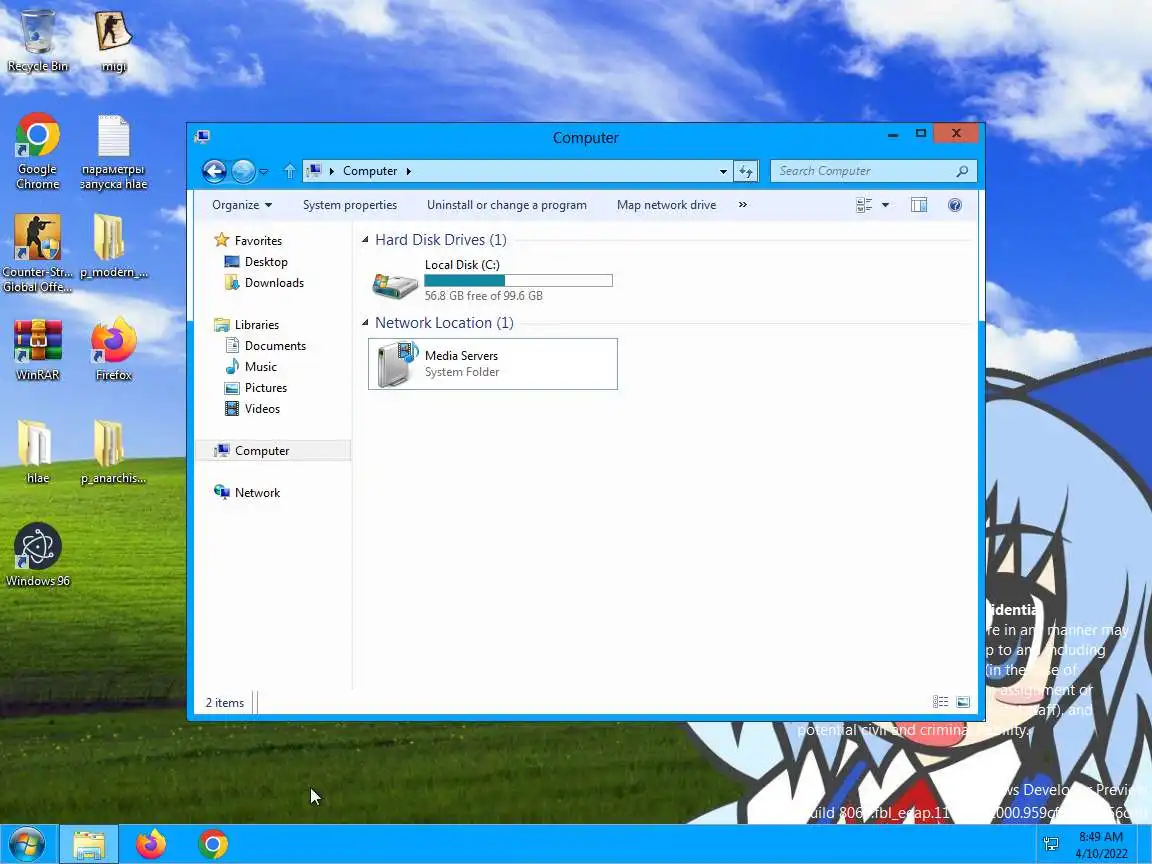Screen dimensions: 1152x864
Task: Maximize the Computer window
Action: [921, 134]
